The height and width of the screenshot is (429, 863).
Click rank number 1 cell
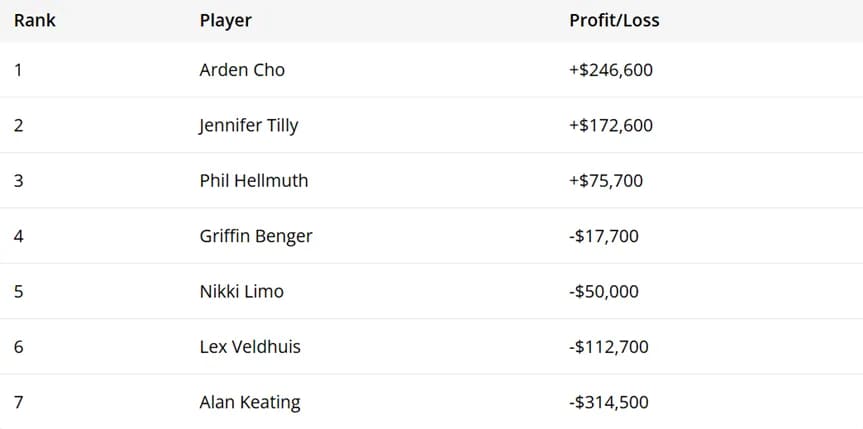[18, 70]
